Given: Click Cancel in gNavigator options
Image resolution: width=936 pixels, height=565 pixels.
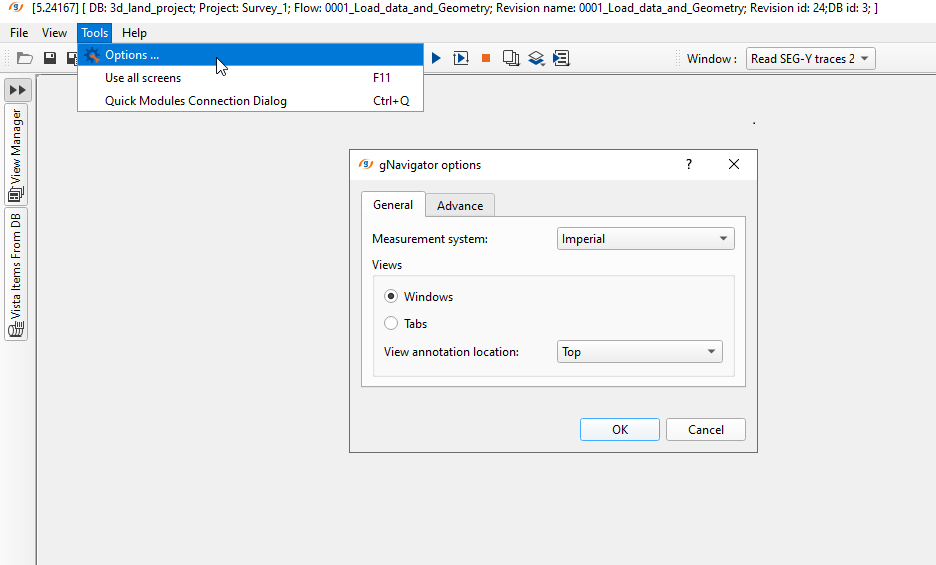Looking at the screenshot, I should point(706,429).
